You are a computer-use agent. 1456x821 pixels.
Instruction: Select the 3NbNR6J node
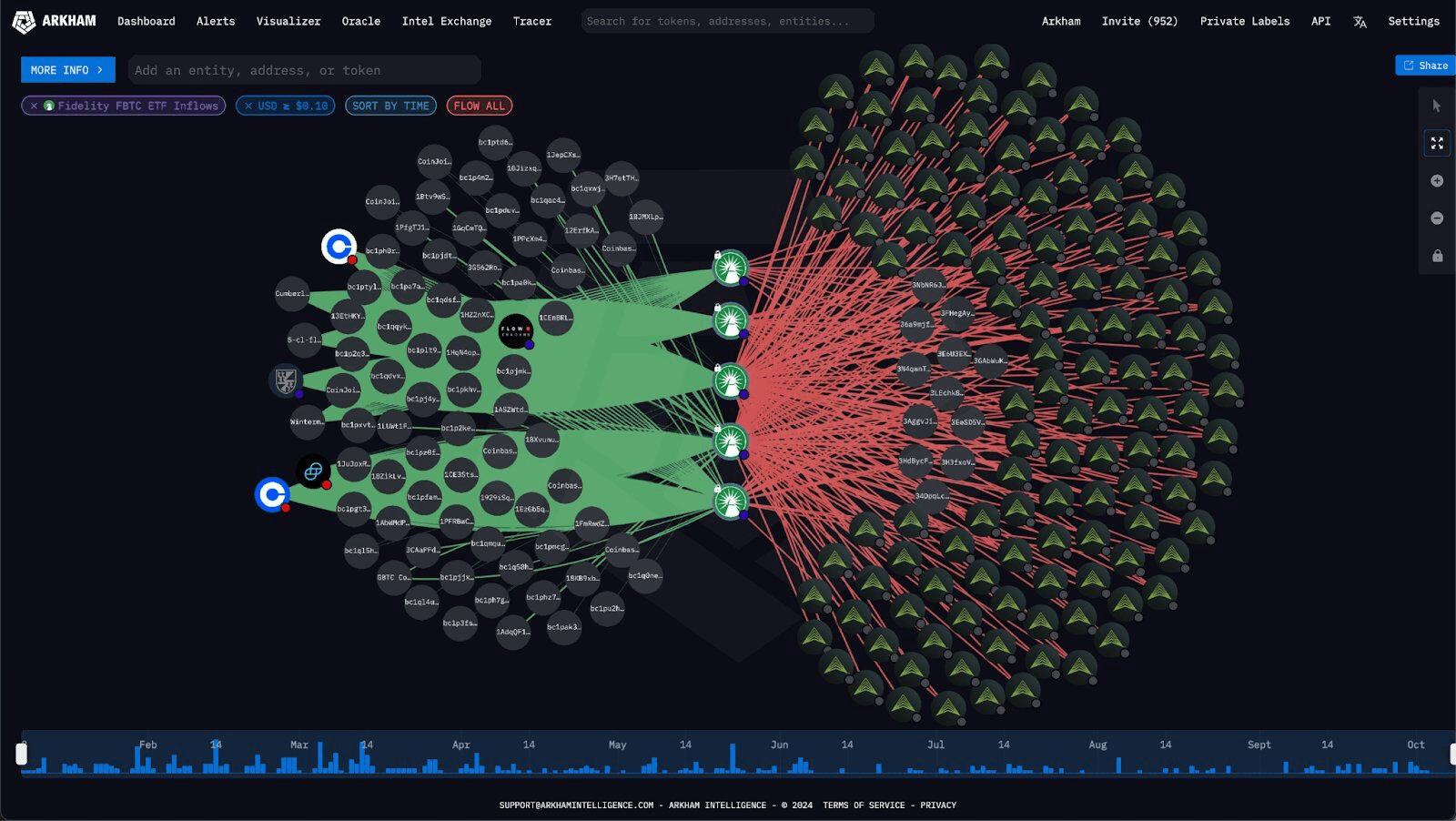[x=928, y=286]
